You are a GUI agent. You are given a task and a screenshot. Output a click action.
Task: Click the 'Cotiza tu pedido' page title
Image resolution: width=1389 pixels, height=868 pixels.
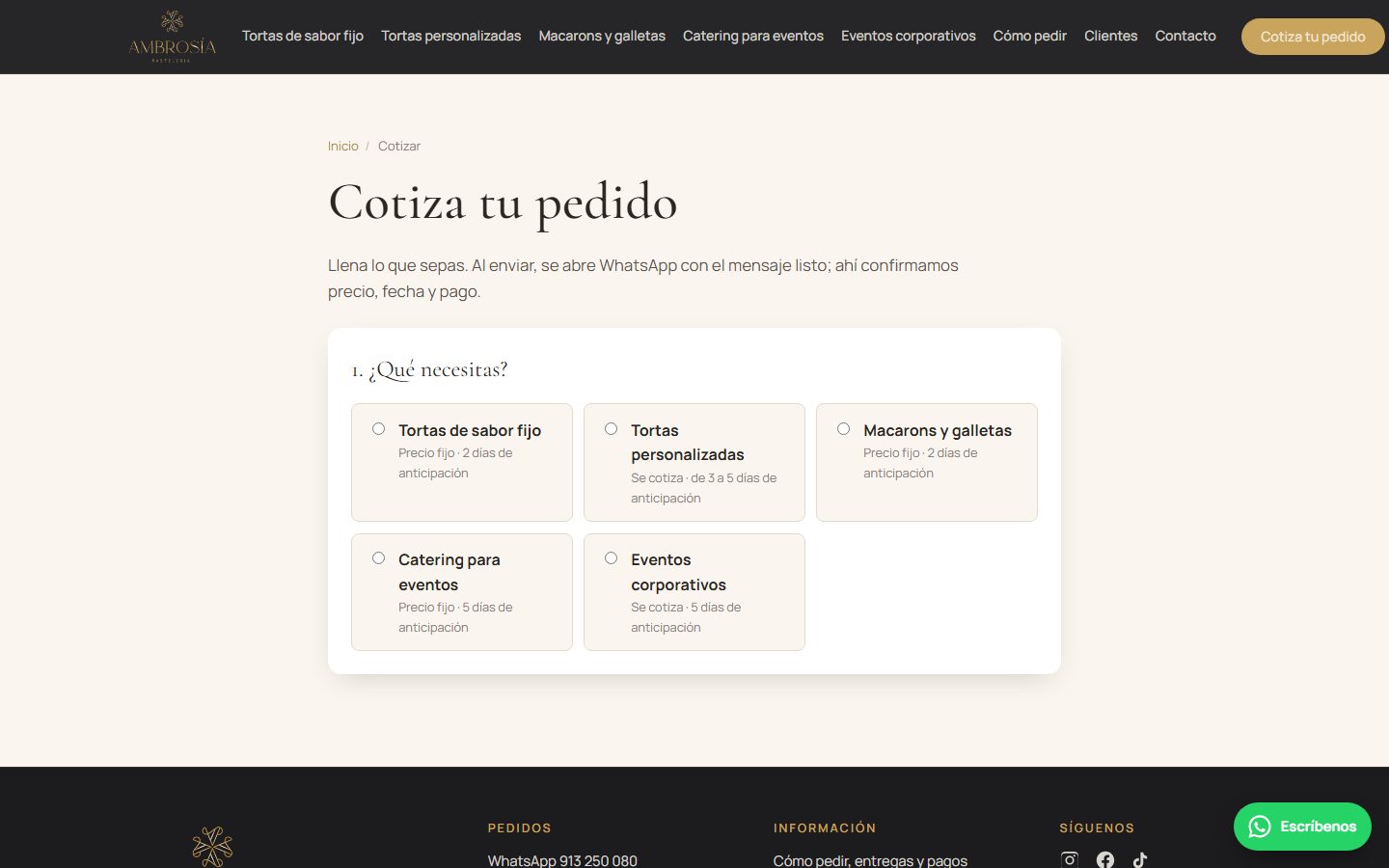[503, 203]
